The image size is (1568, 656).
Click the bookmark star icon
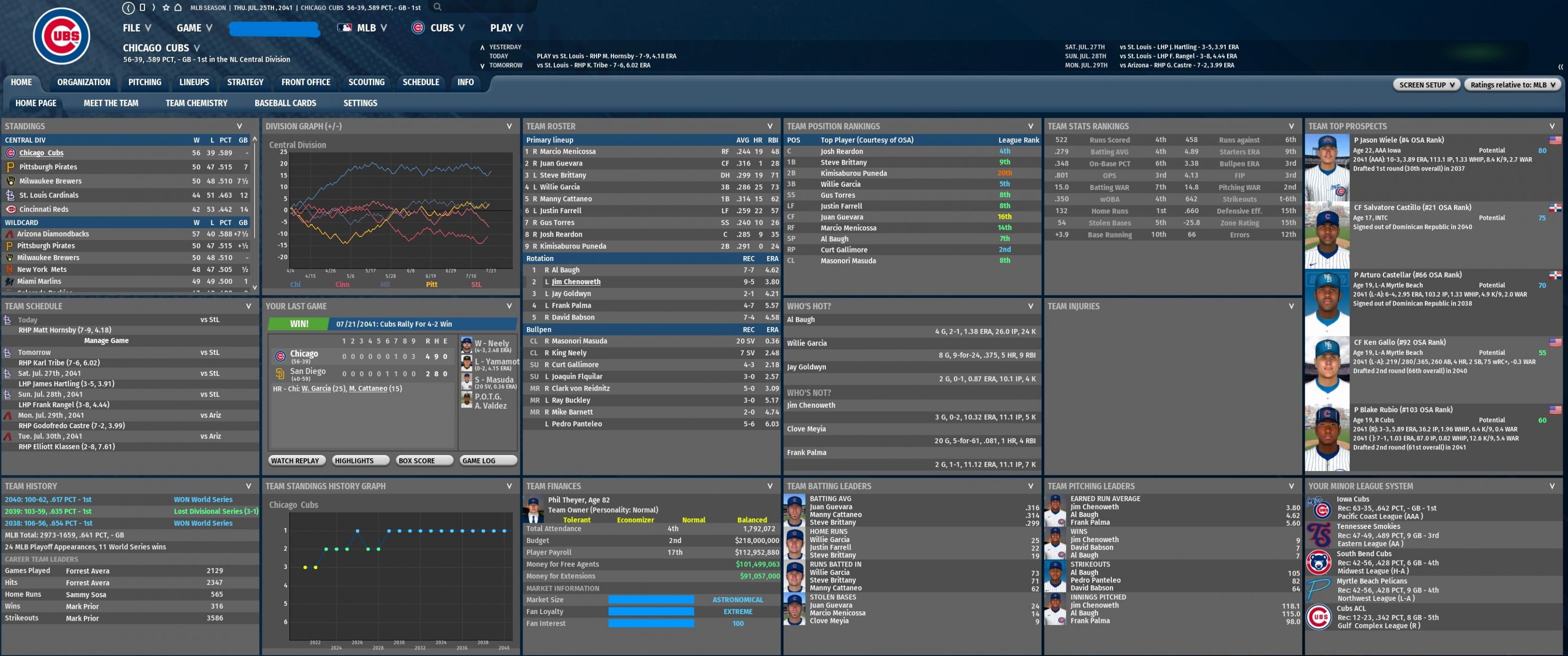166,8
